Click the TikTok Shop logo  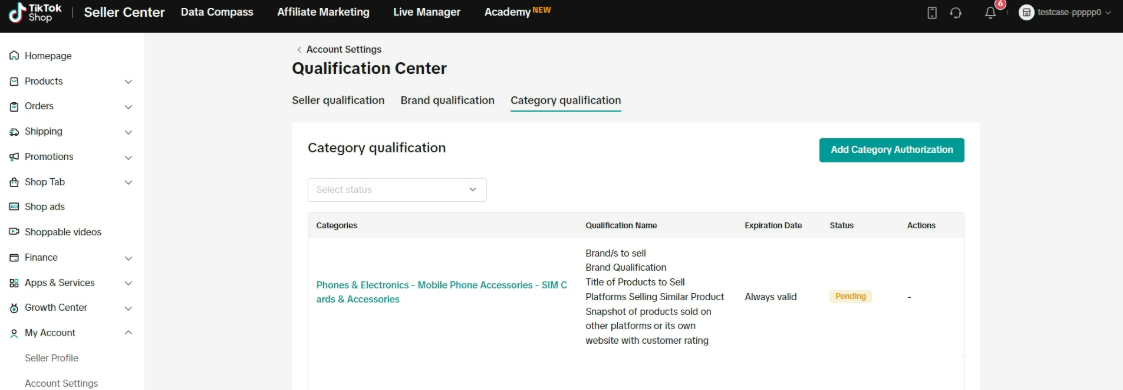tap(35, 12)
